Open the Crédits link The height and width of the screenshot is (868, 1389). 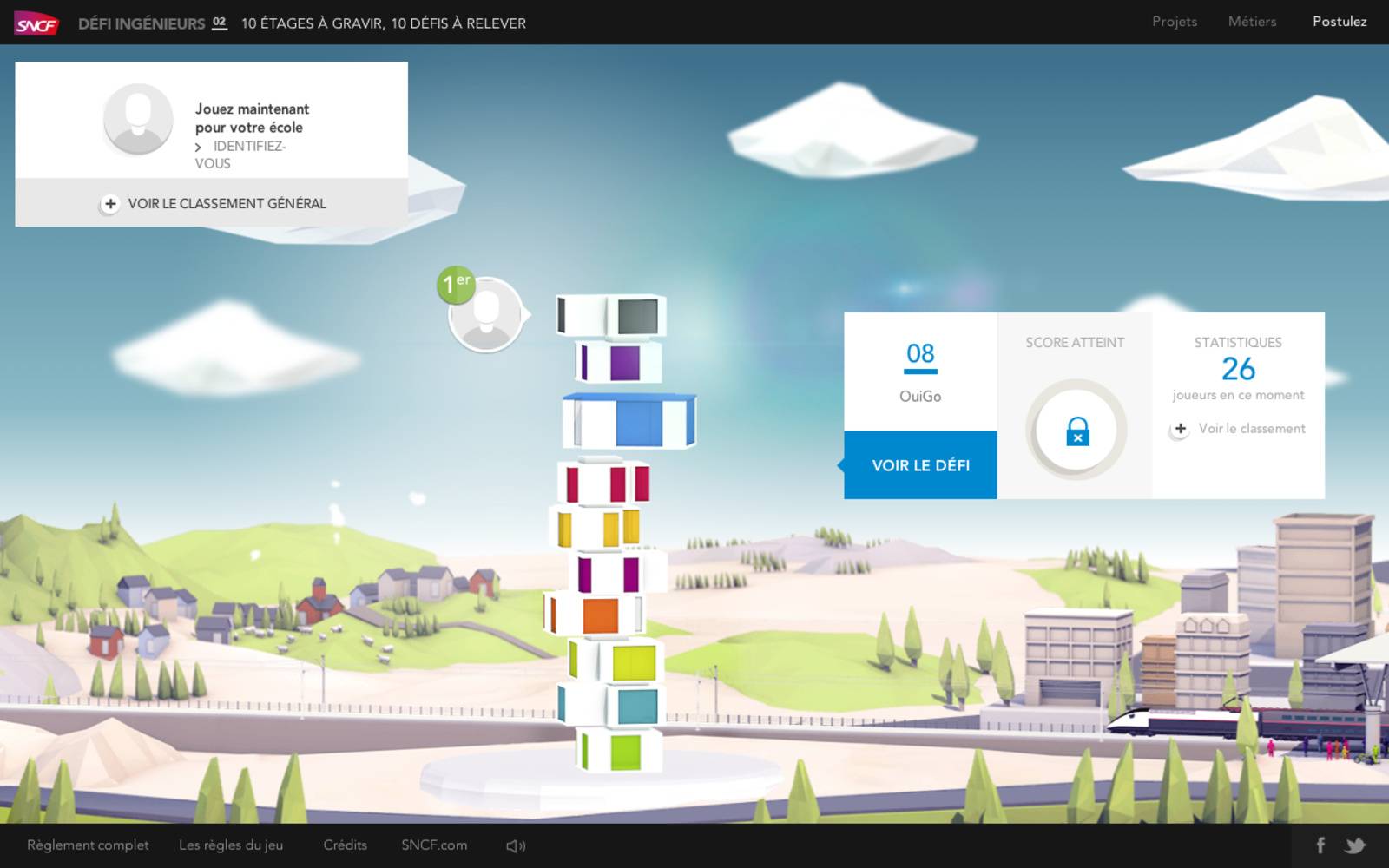point(345,845)
